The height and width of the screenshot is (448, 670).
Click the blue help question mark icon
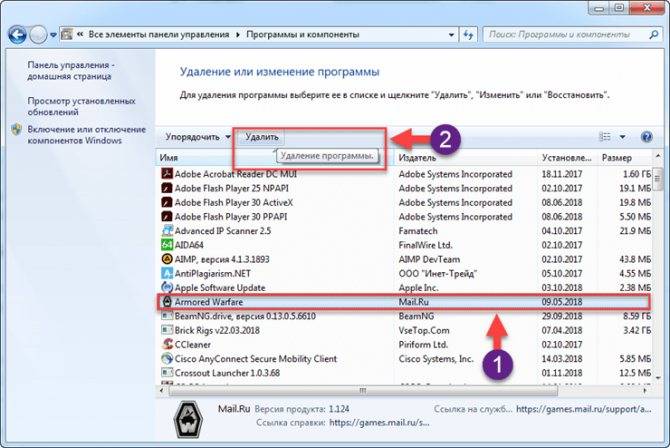(646, 137)
